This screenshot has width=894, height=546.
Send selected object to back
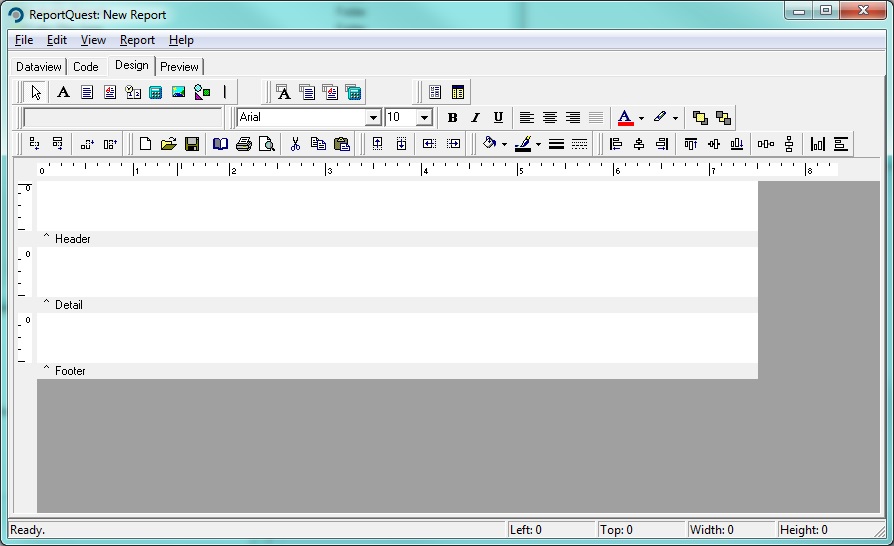(x=723, y=117)
